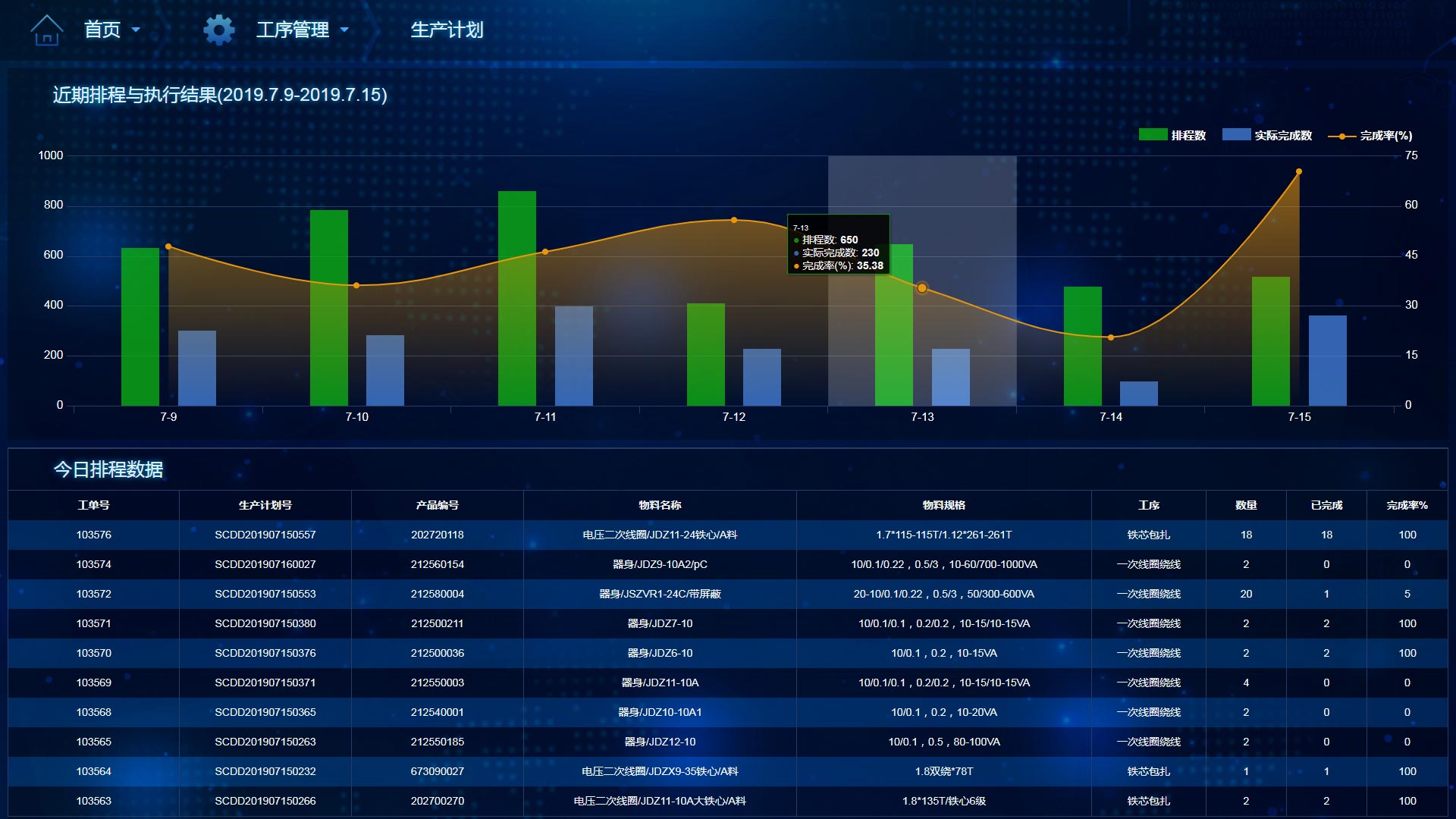This screenshot has height=819, width=1456.
Task: Click the gear icon beside 工序管理
Action: (x=219, y=30)
